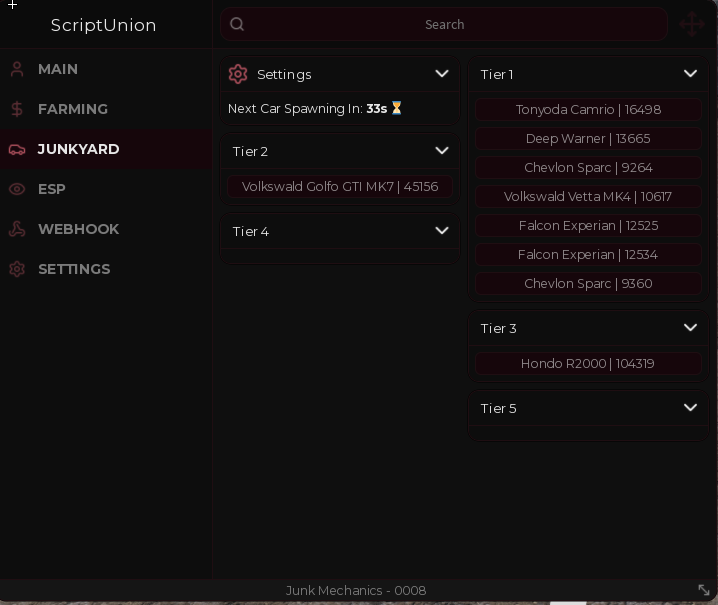Click the hourglass icon after spawn timer
Viewport: 718px width, 605px height.
point(397,108)
